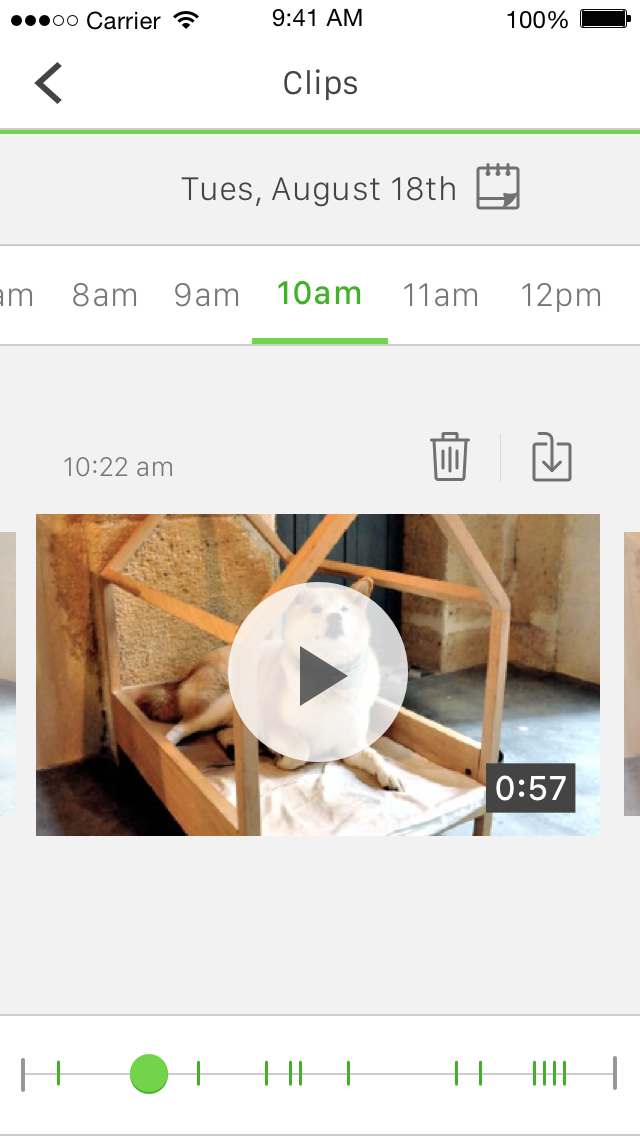The image size is (640, 1136).
Task: Tap the partially hidden hour tab left of 8am
Action: pos(17,296)
